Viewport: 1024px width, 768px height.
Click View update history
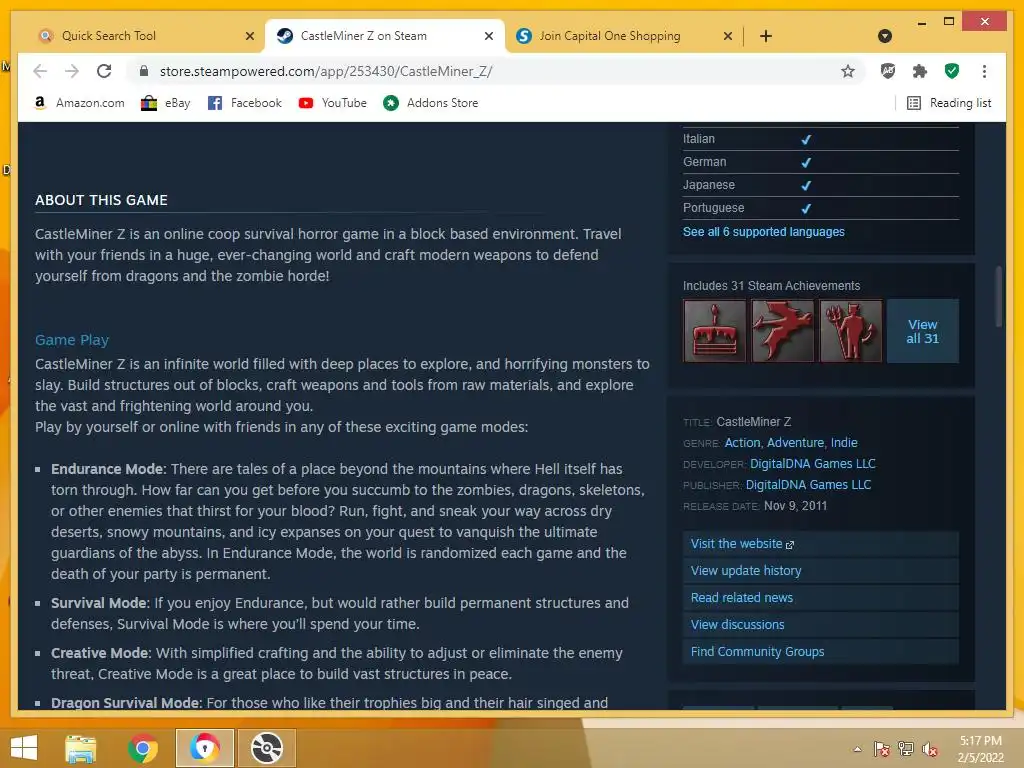tap(820, 571)
